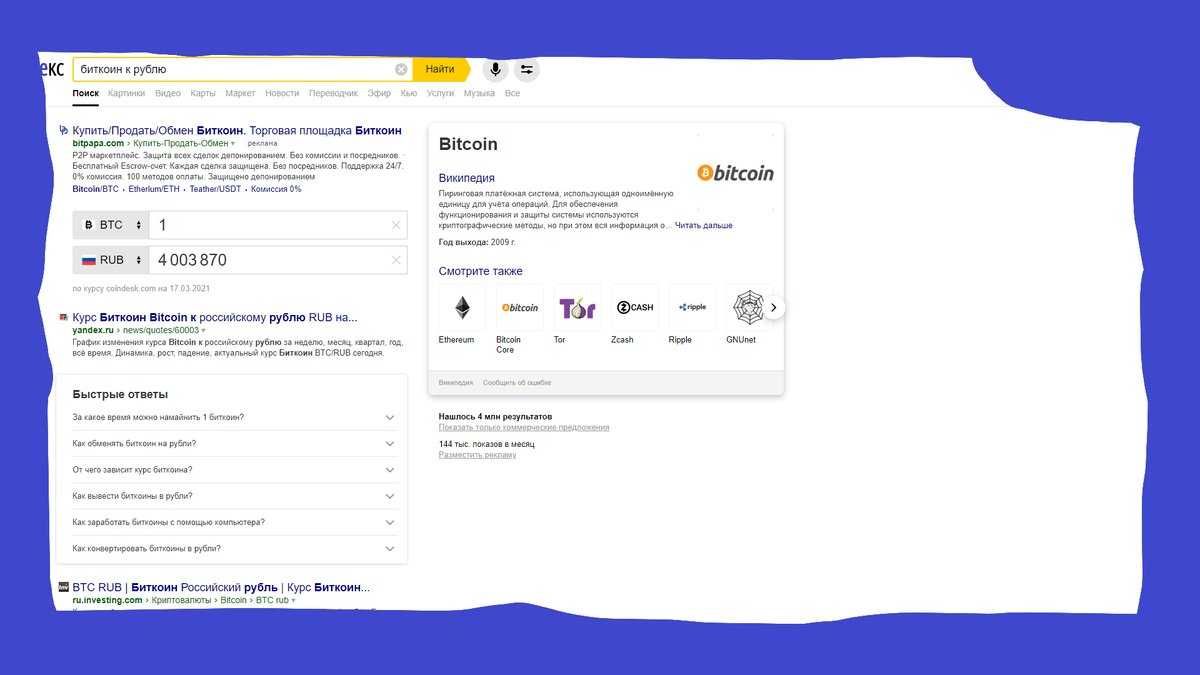
Task: Open the RUB currency dropdown
Action: coord(110,260)
